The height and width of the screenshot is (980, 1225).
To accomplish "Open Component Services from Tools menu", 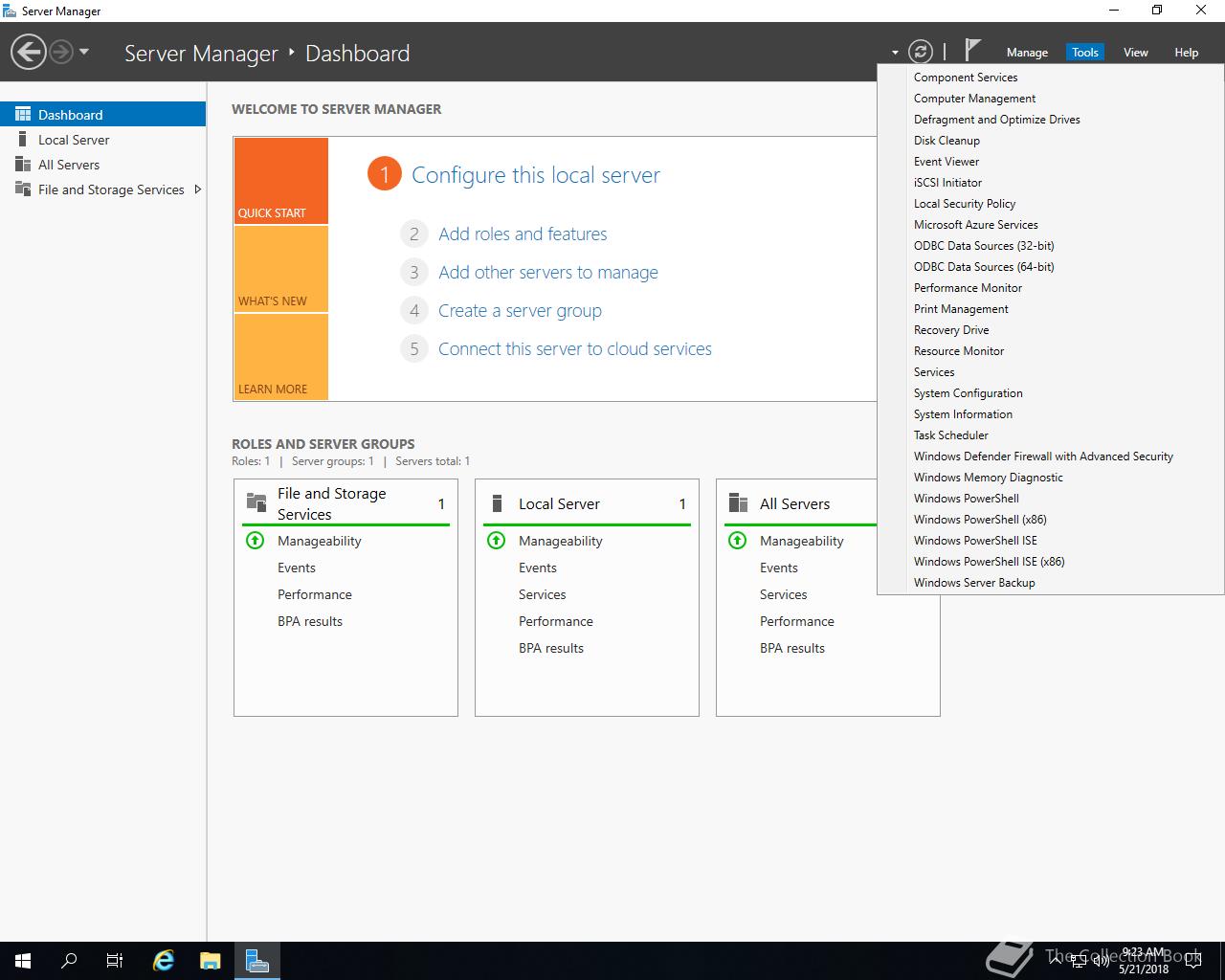I will (x=1050, y=78).
